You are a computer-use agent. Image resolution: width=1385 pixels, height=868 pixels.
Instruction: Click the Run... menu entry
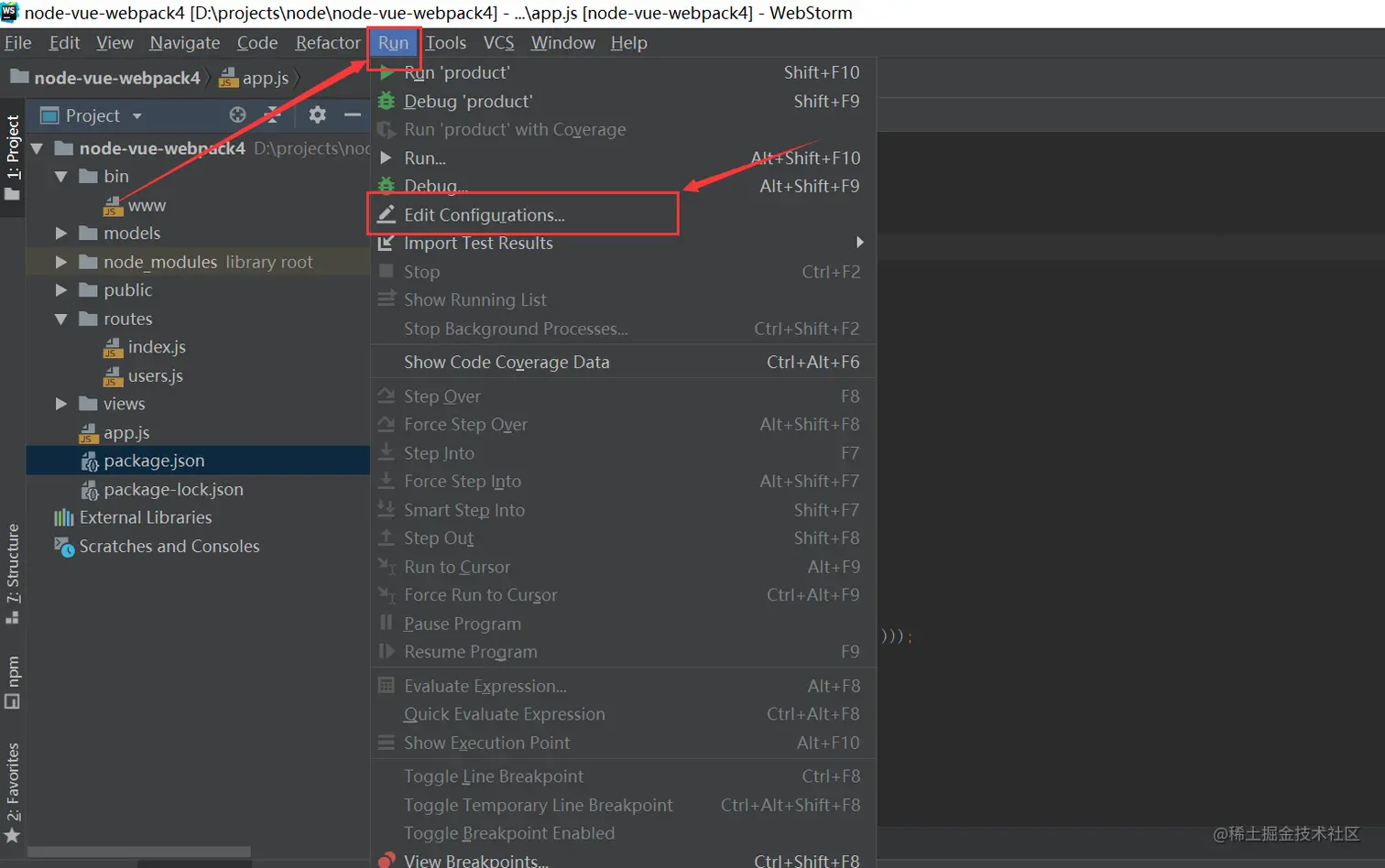[x=623, y=157]
